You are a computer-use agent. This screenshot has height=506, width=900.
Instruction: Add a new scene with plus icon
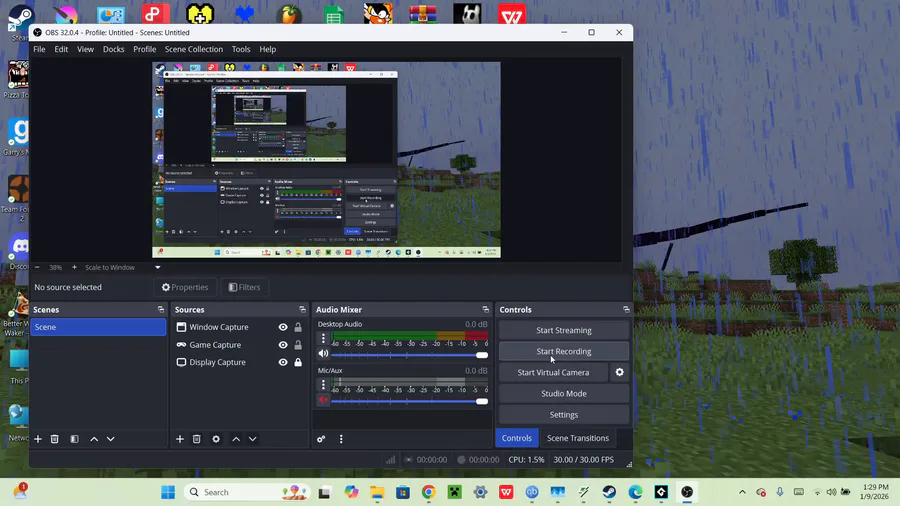pos(38,439)
